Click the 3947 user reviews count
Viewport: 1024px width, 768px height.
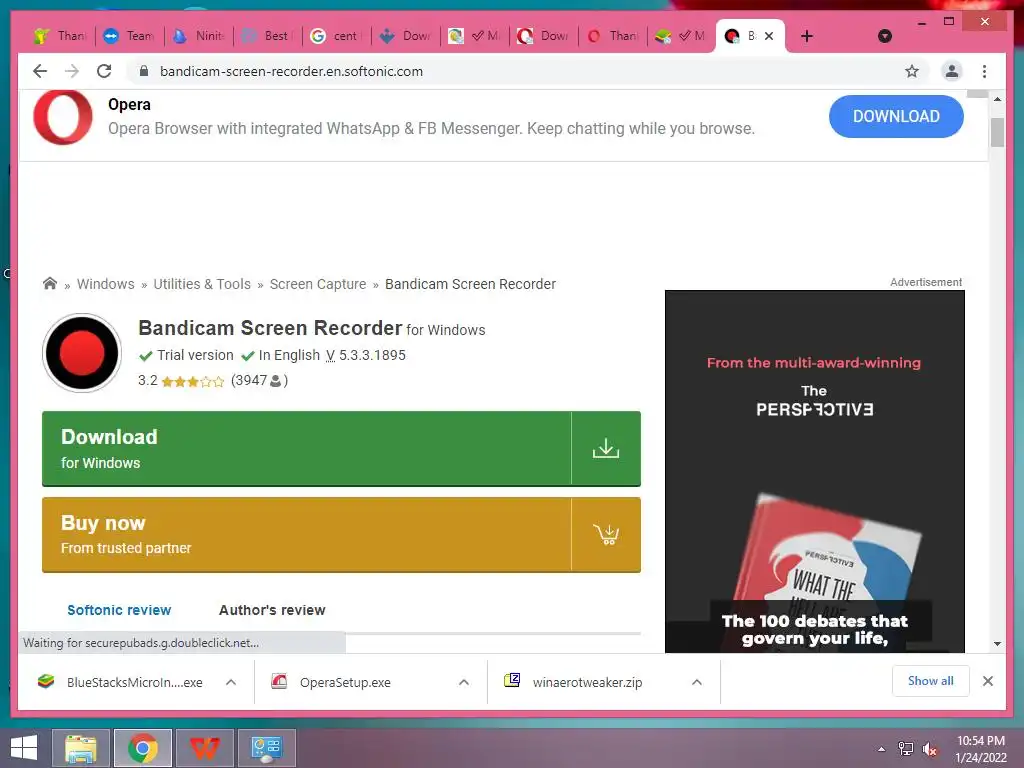click(259, 380)
